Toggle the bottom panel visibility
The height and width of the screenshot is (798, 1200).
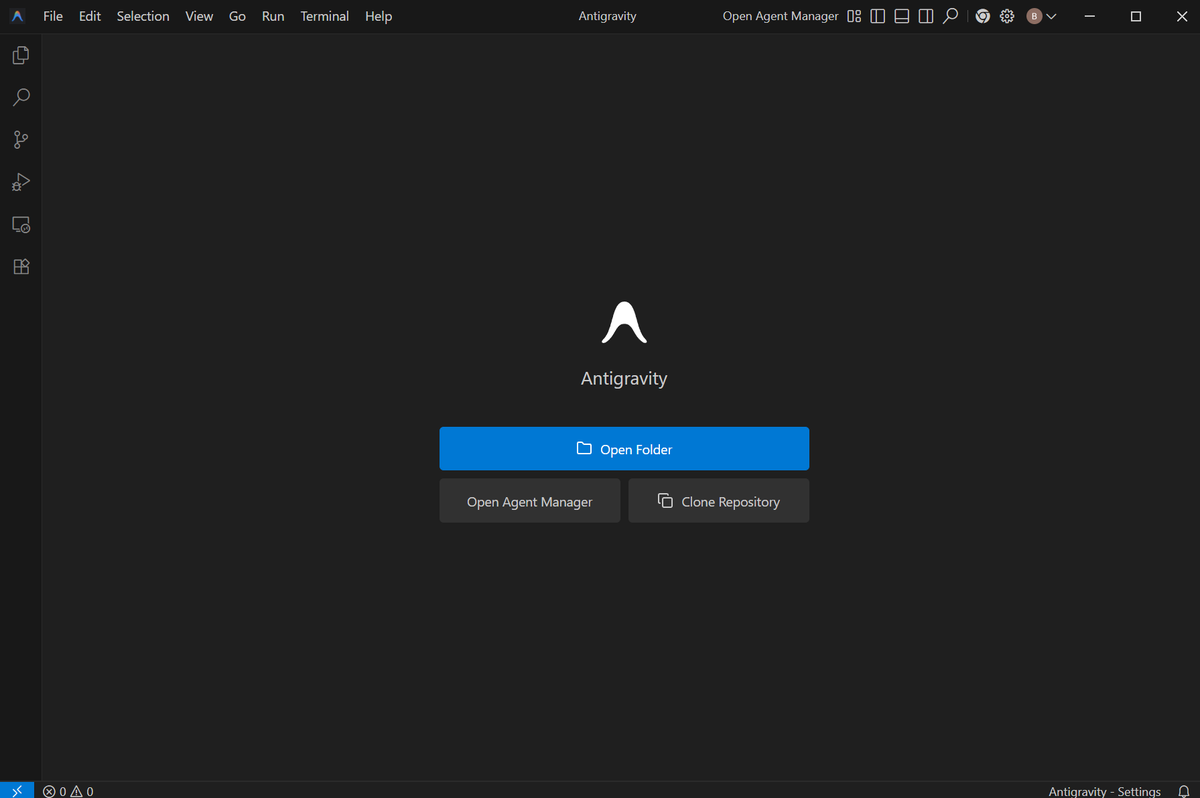point(901,16)
